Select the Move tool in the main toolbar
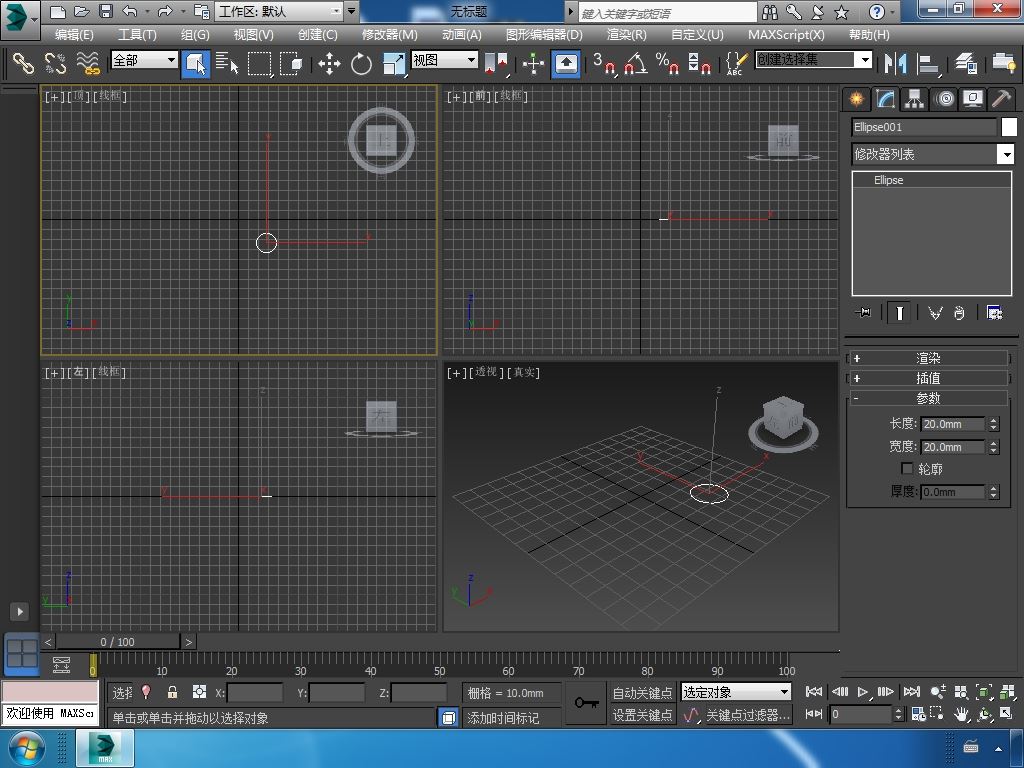The width and height of the screenshot is (1024, 768). tap(329, 64)
